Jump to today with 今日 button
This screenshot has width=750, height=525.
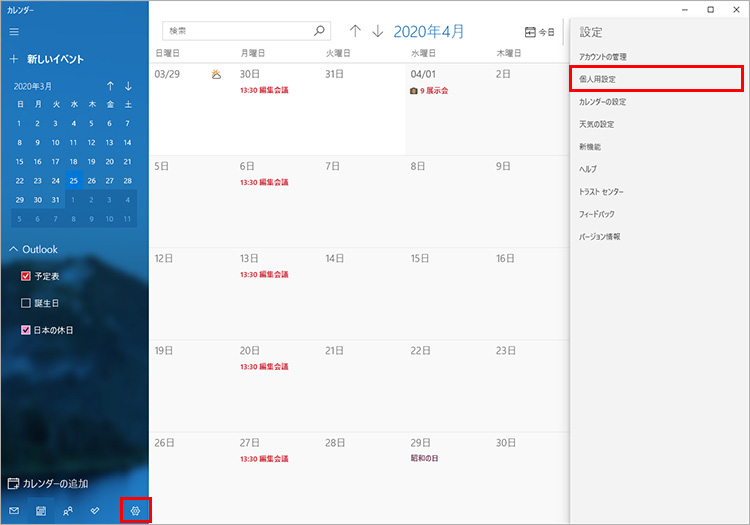[x=540, y=32]
